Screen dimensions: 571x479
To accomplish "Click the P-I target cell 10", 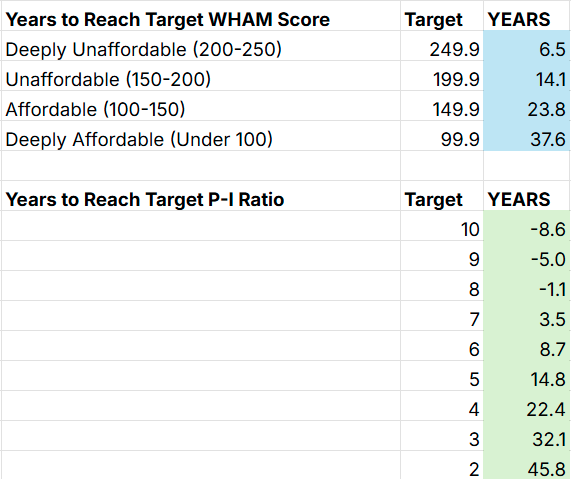I will click(442, 226).
